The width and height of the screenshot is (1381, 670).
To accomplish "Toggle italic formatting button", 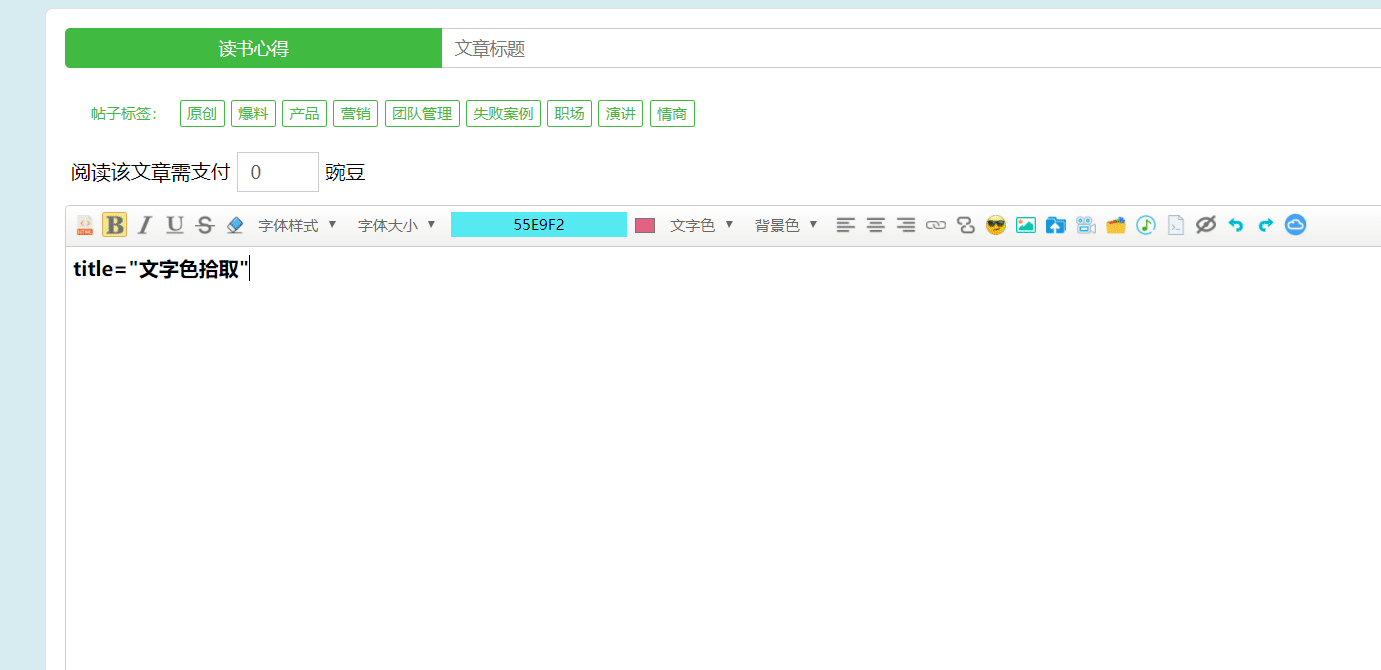I will [x=144, y=225].
